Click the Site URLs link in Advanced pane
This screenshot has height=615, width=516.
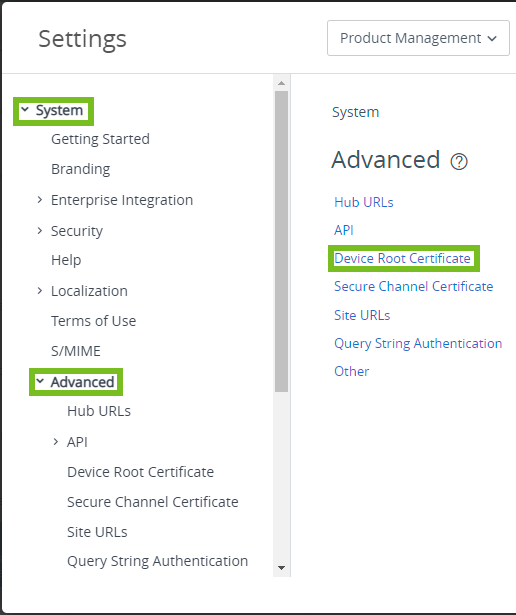pos(362,315)
